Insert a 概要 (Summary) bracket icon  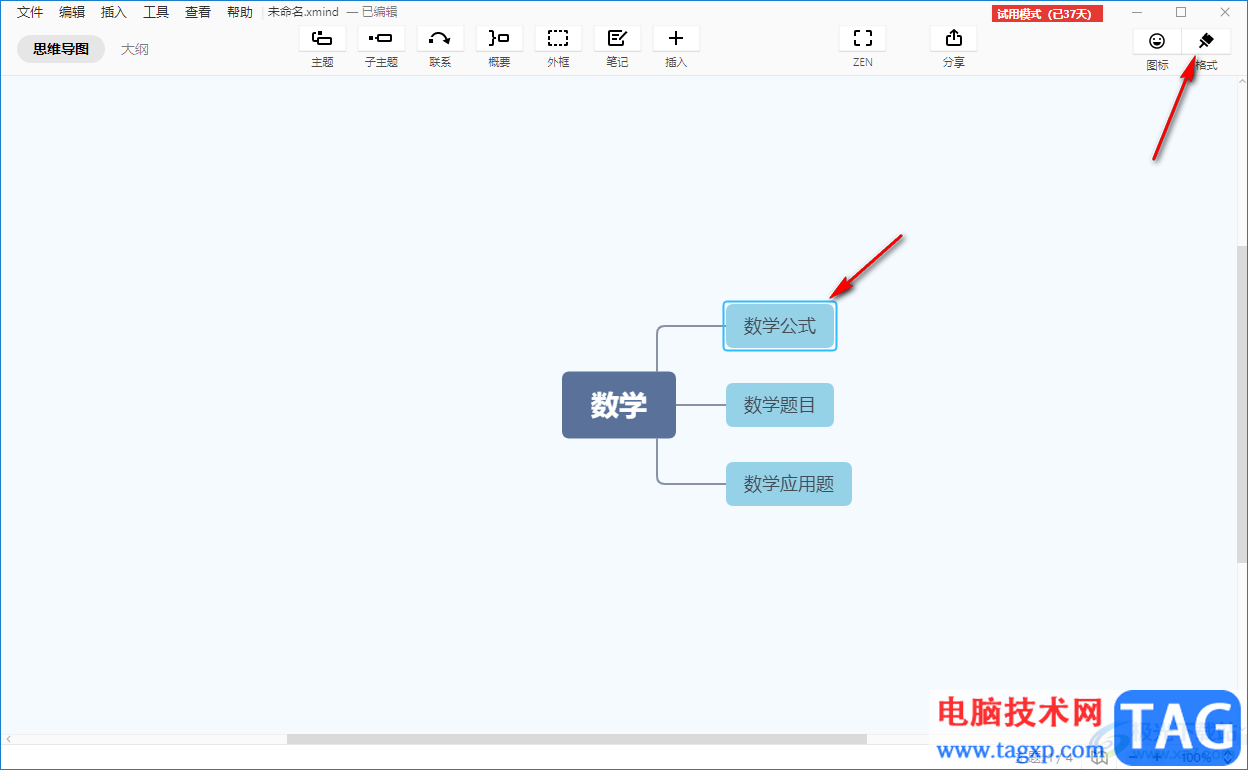tap(499, 38)
